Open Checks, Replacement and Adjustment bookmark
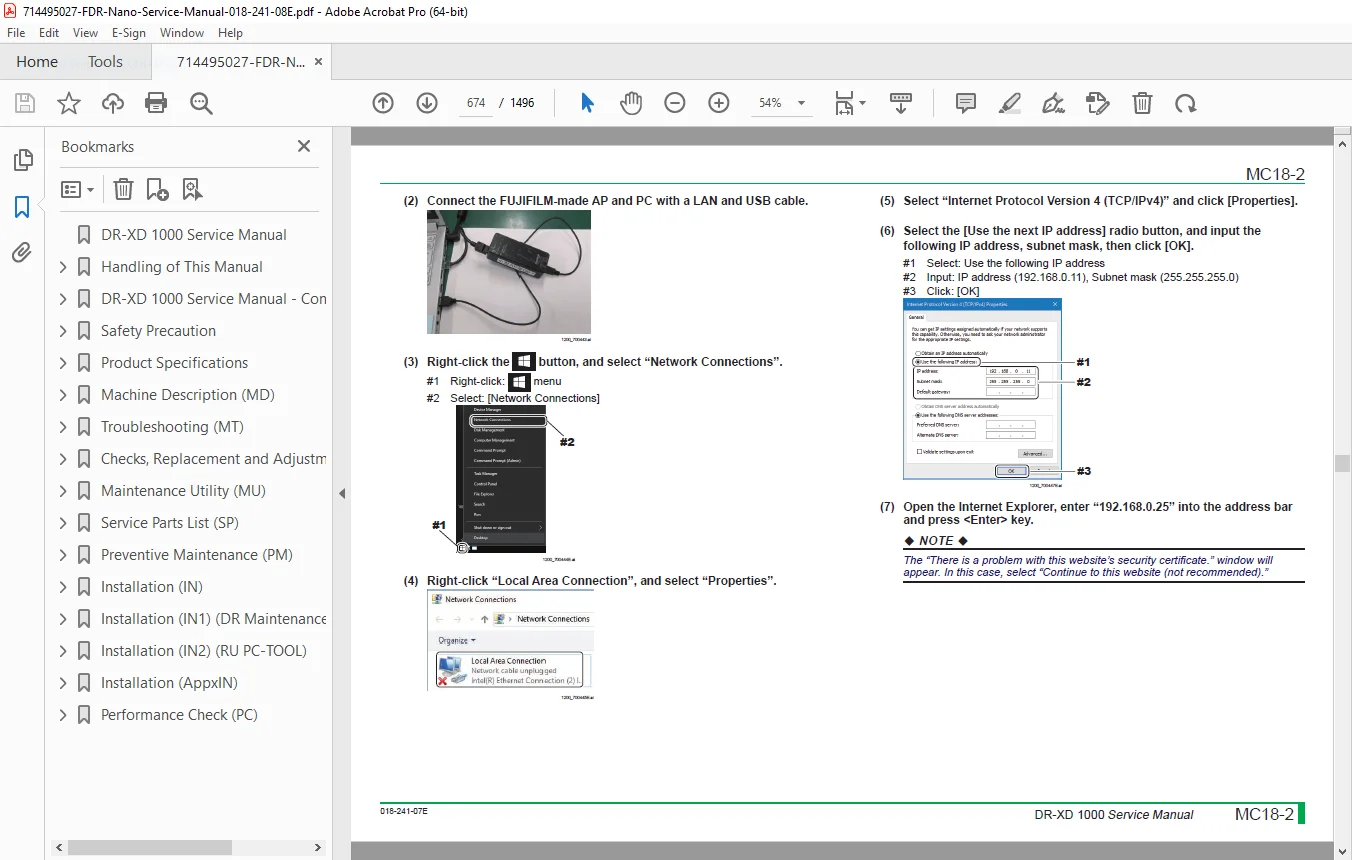 213,459
